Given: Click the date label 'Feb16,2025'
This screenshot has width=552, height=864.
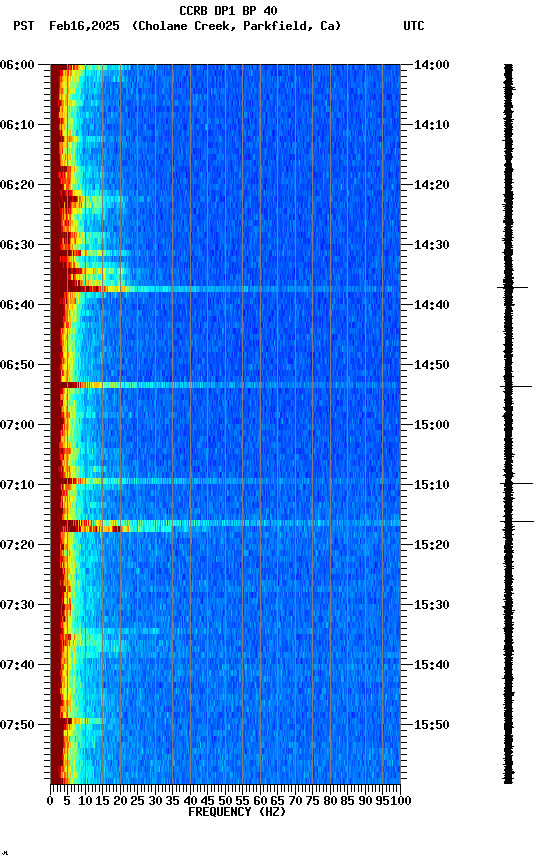Looking at the screenshot, I should pyautogui.click(x=84, y=26).
